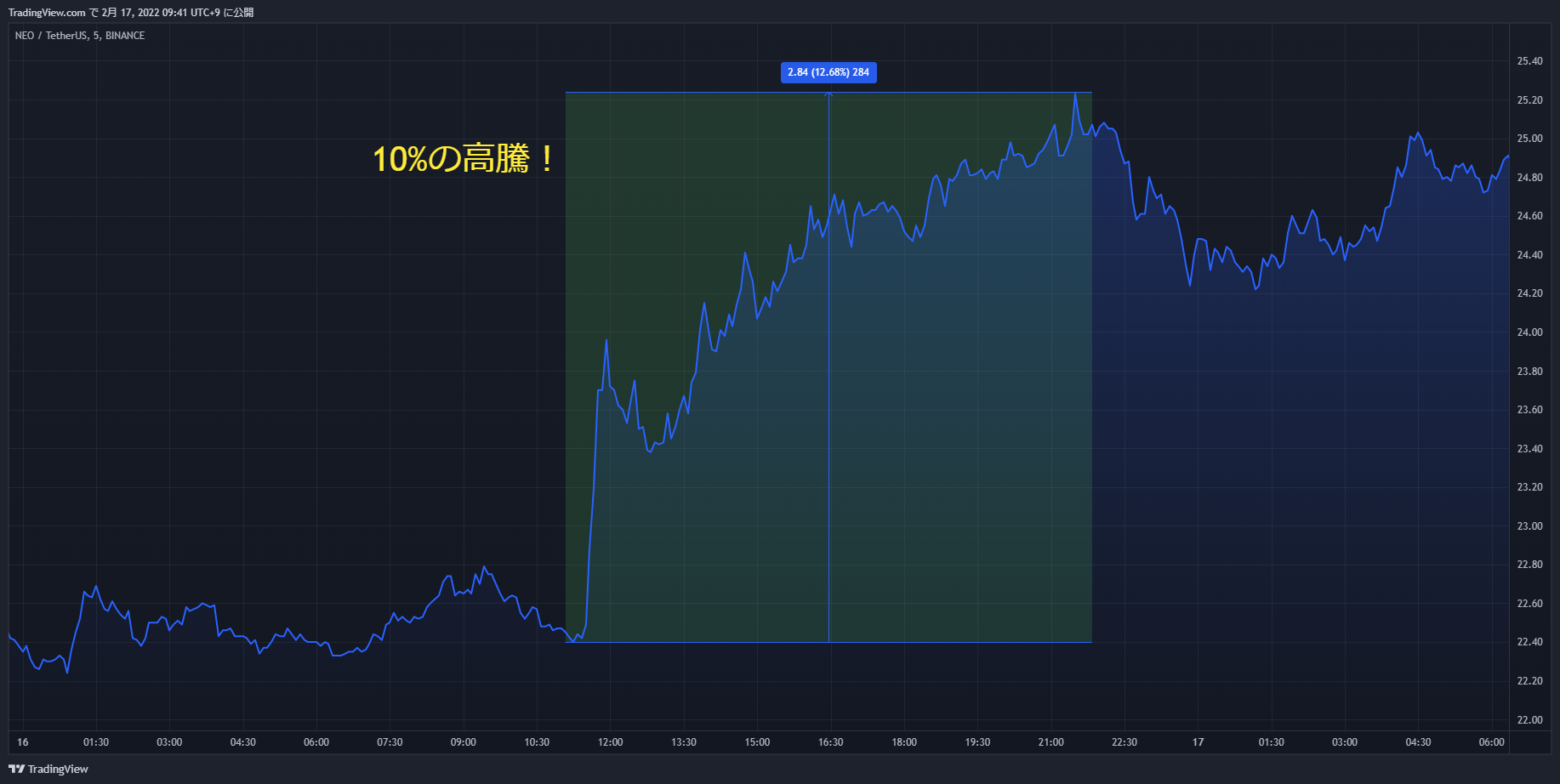This screenshot has height=784, width=1560.
Task: Click the 25.40 price axis label
Action: [1529, 61]
